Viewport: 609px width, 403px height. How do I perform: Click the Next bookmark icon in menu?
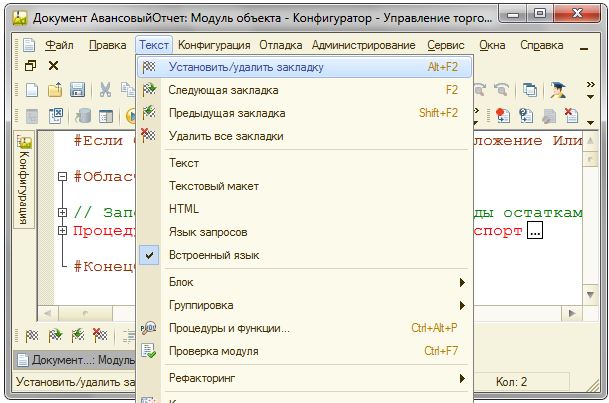149,90
